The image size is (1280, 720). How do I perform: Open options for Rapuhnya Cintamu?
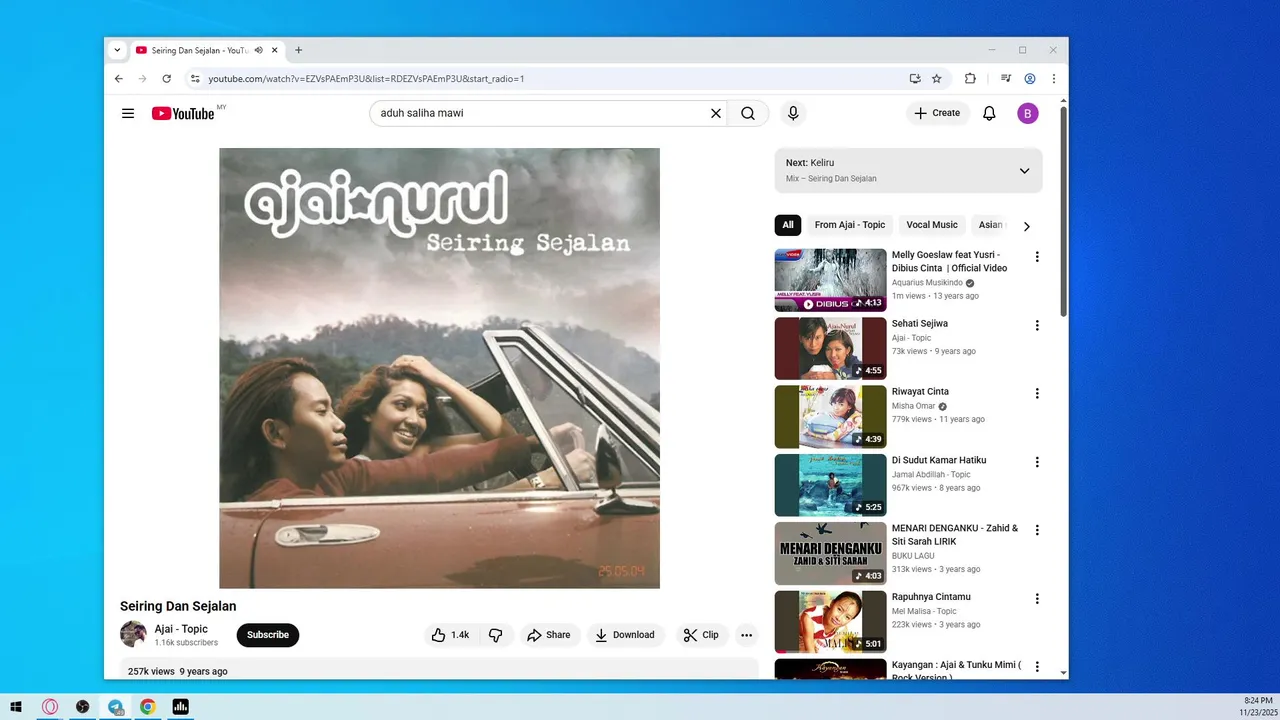click(1037, 598)
